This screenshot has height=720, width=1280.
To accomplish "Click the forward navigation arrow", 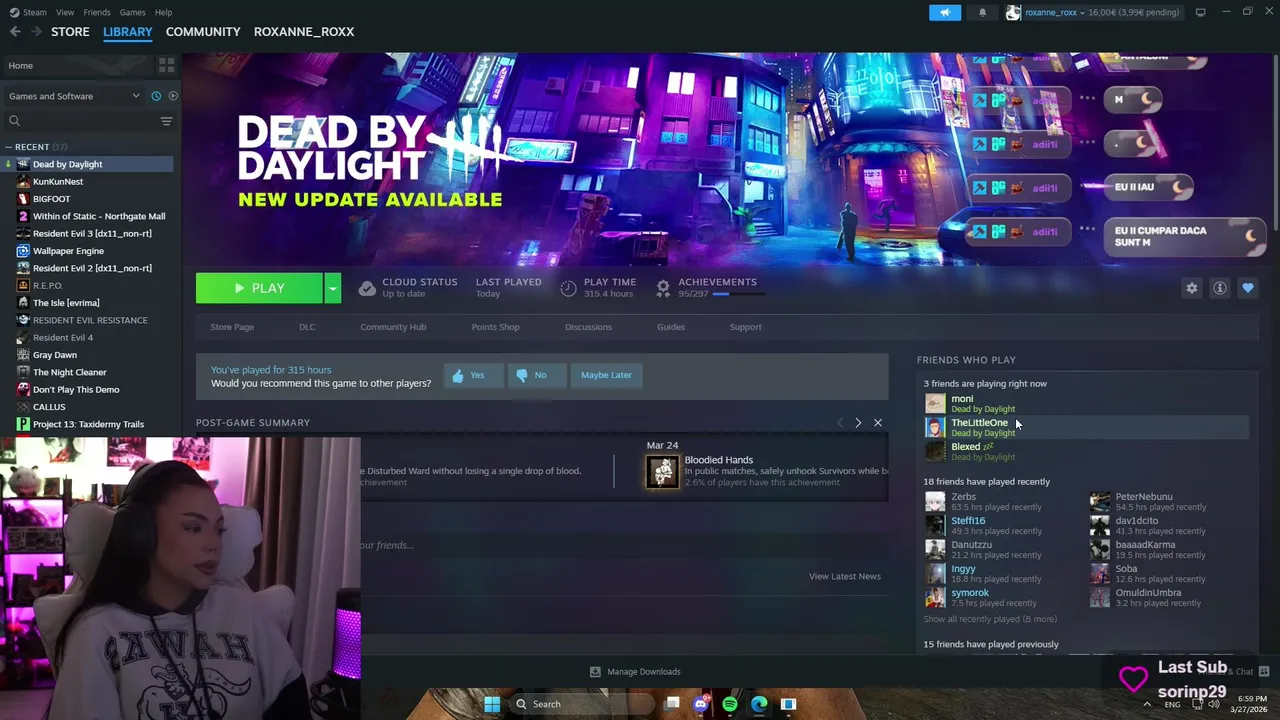I will [x=36, y=32].
